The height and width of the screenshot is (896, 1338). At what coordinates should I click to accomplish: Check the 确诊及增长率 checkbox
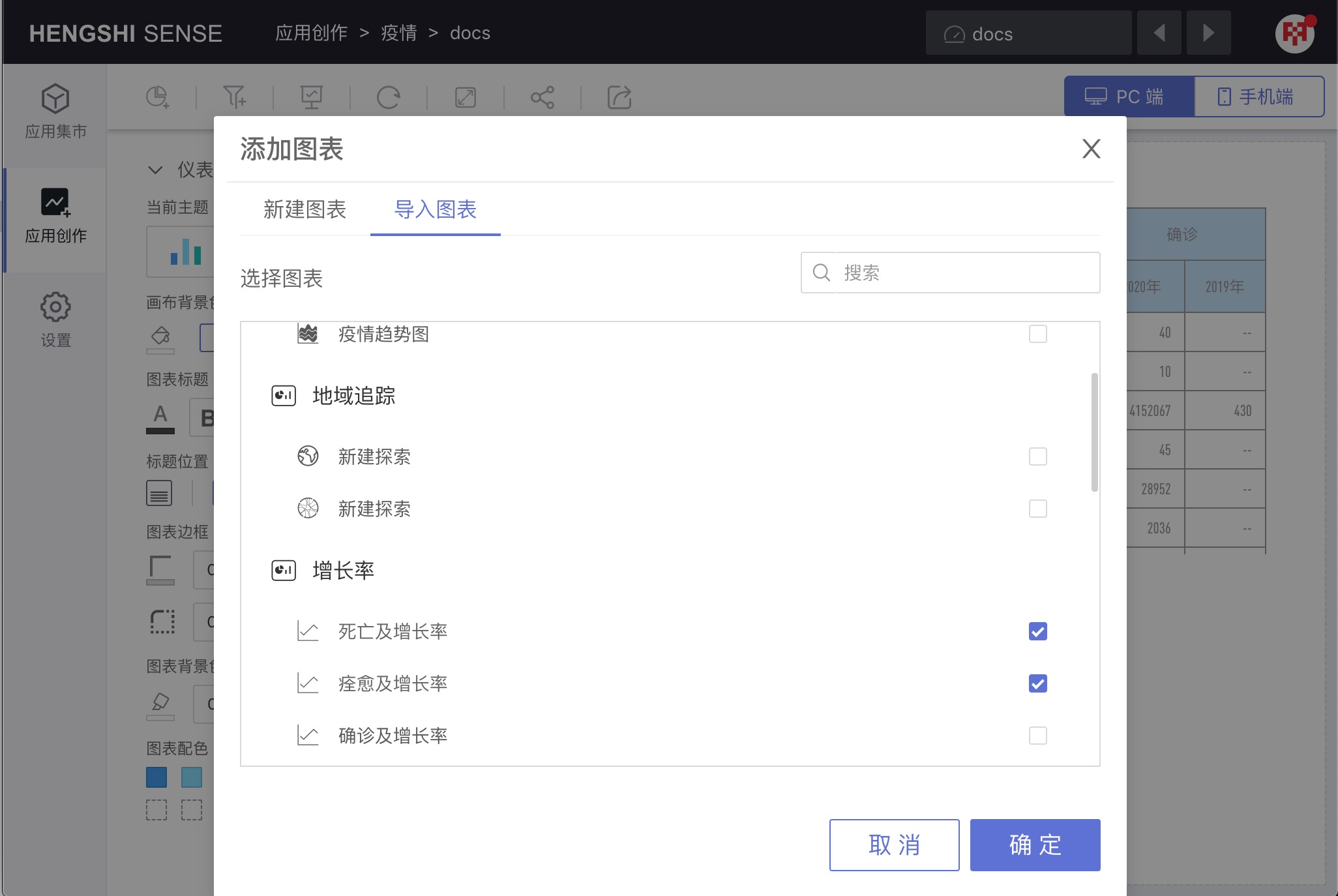point(1038,736)
